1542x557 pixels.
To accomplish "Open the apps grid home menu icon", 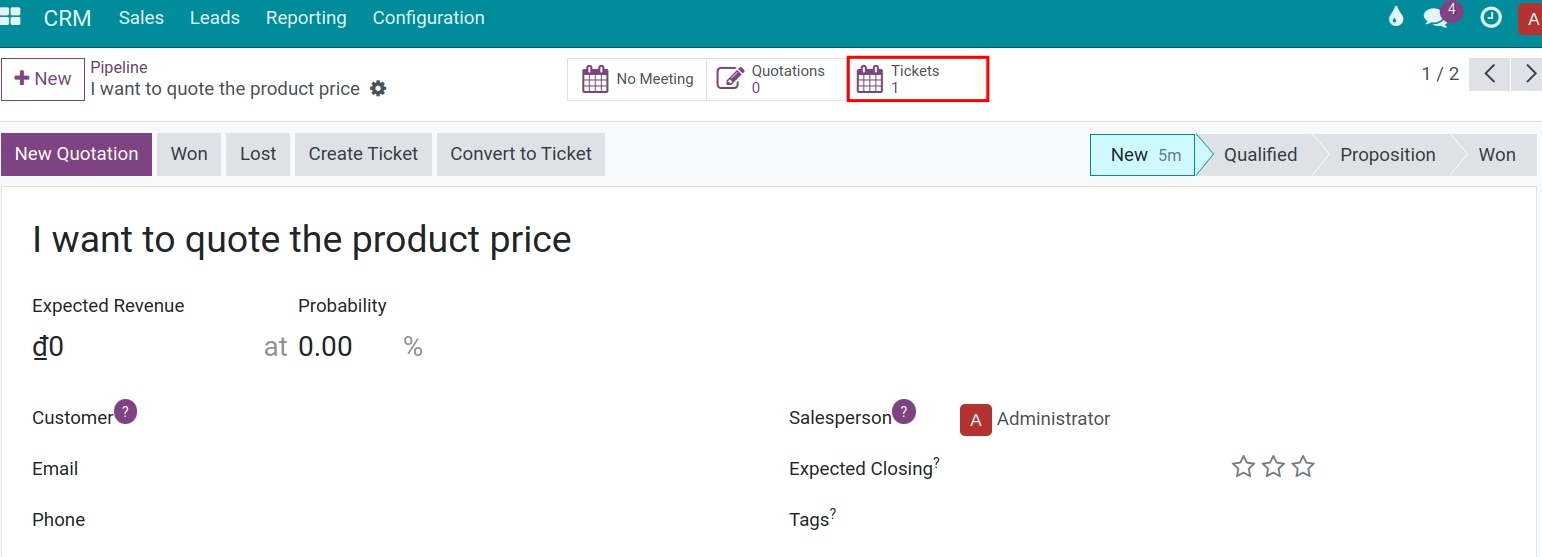I will point(10,17).
